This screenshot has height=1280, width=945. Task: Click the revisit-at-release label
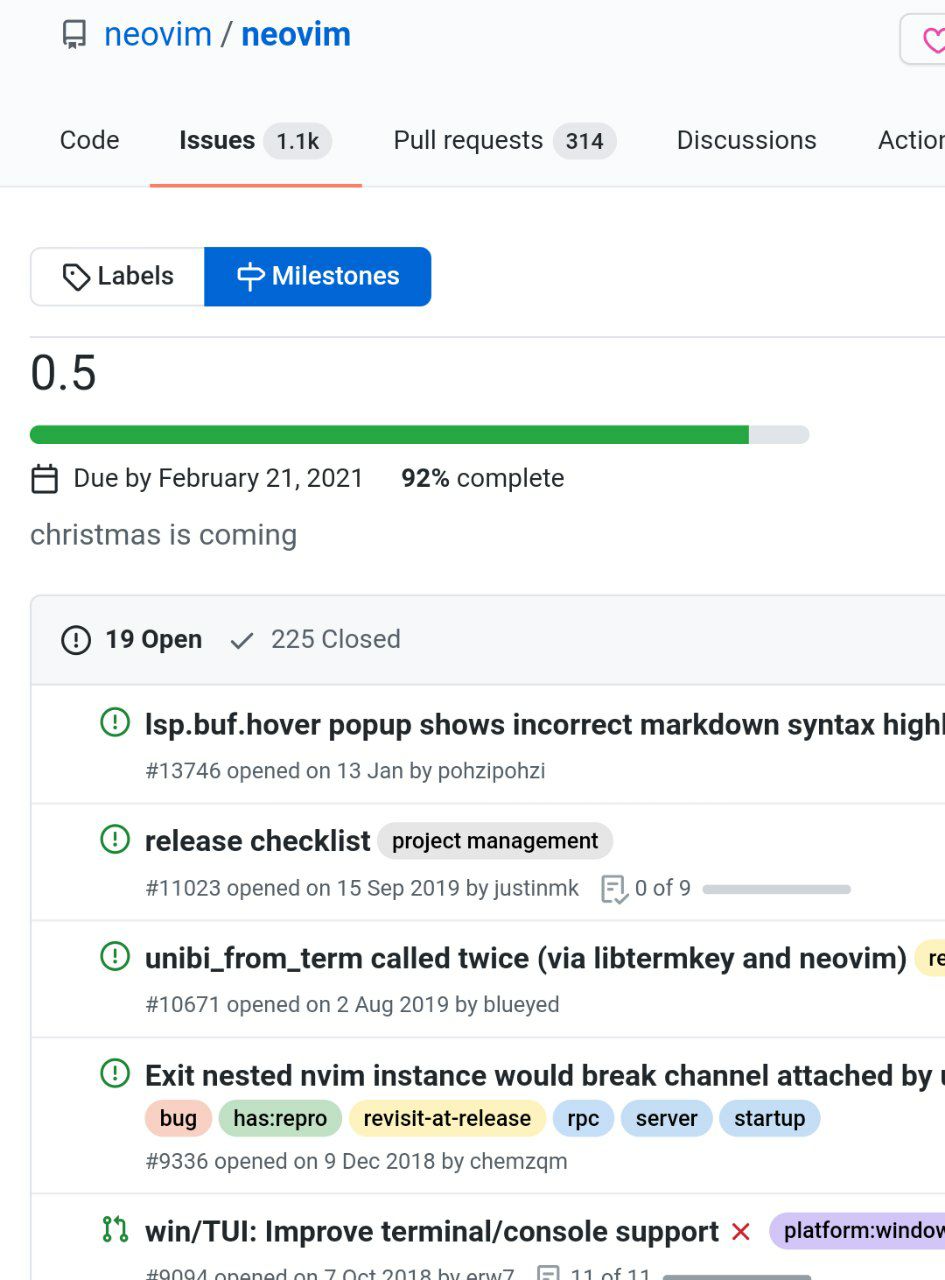447,1118
